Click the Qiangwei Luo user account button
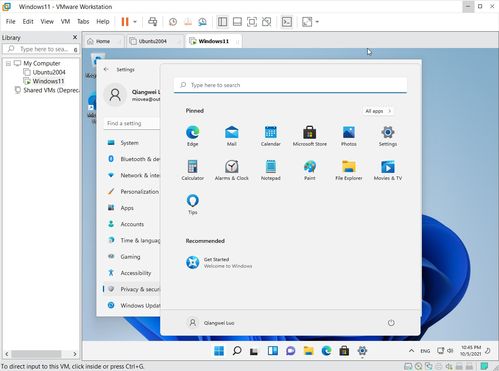The width and height of the screenshot is (499, 371). (211, 323)
